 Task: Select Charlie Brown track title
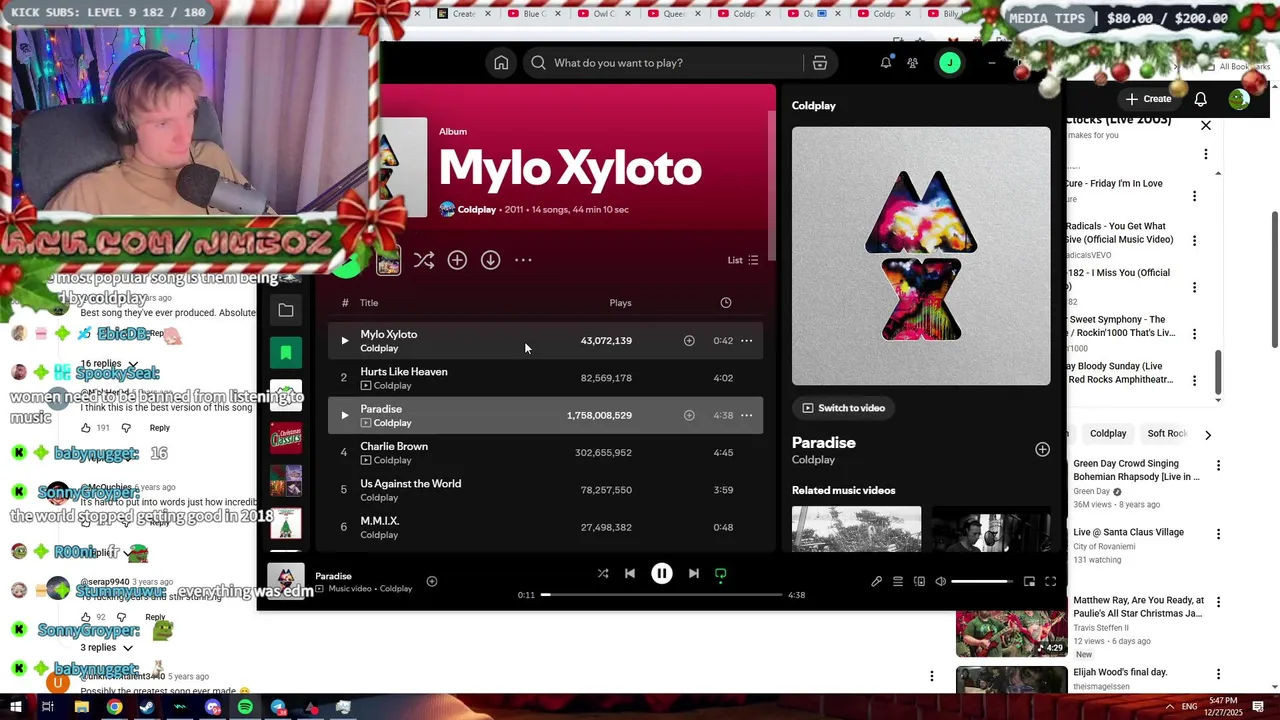(x=394, y=447)
